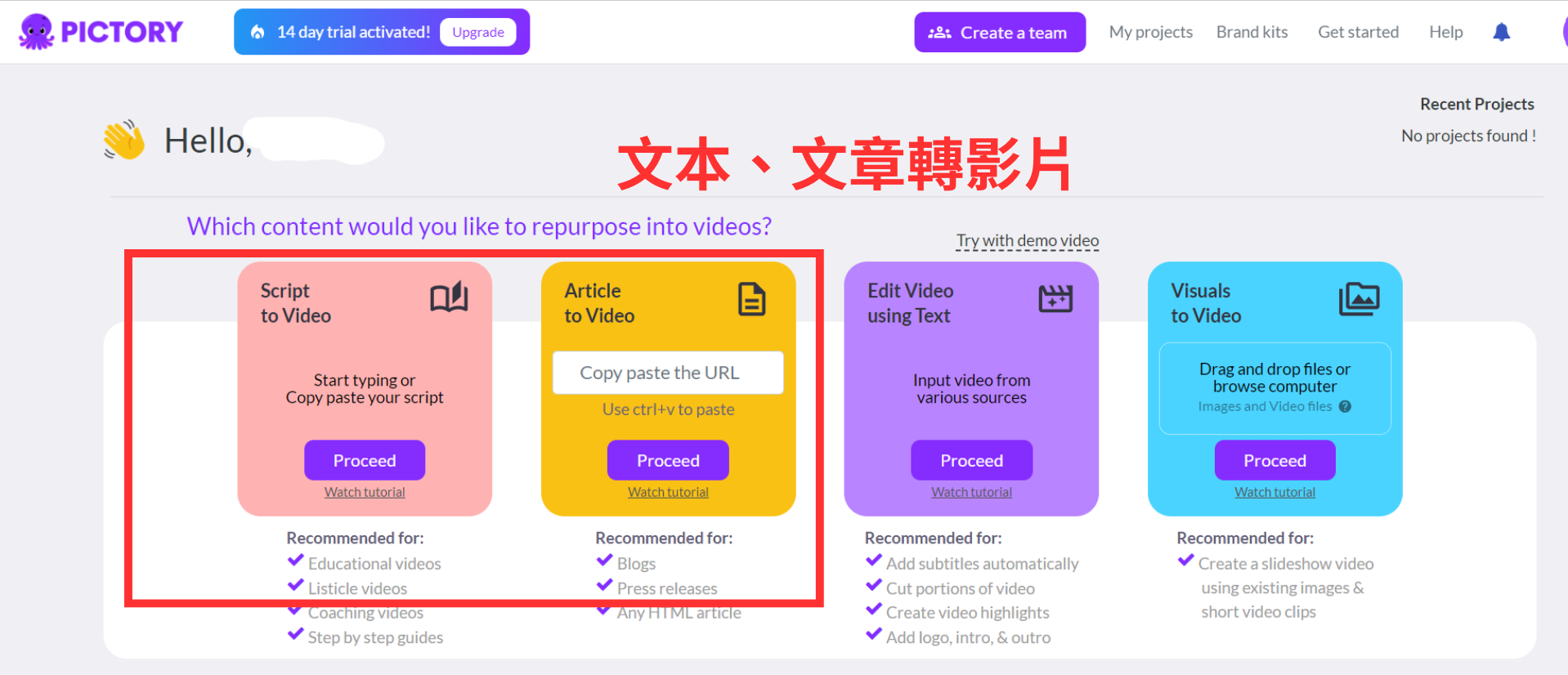Click the Visuals to Video images icon

[1358, 299]
